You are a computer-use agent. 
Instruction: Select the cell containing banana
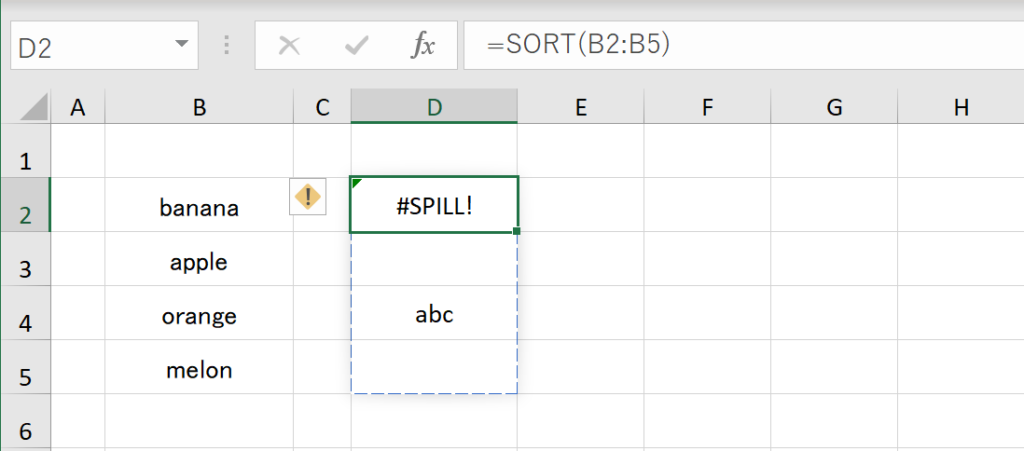coord(199,208)
